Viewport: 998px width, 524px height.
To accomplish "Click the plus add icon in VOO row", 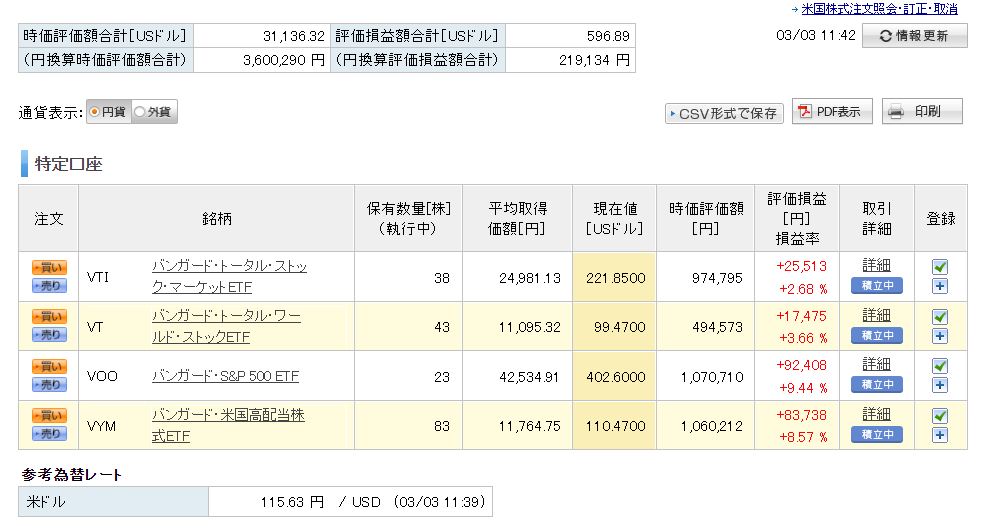I will click(x=940, y=385).
